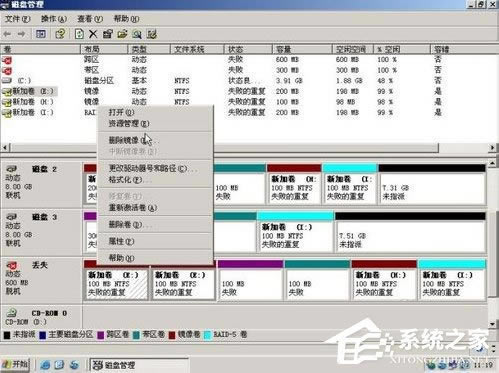Choose 属性 in the context menu
The height and width of the screenshot is (373, 499).
click(x=121, y=241)
